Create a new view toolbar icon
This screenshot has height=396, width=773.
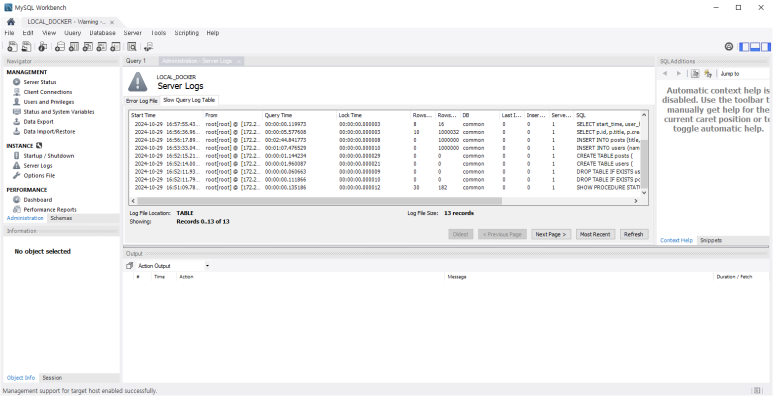88,47
